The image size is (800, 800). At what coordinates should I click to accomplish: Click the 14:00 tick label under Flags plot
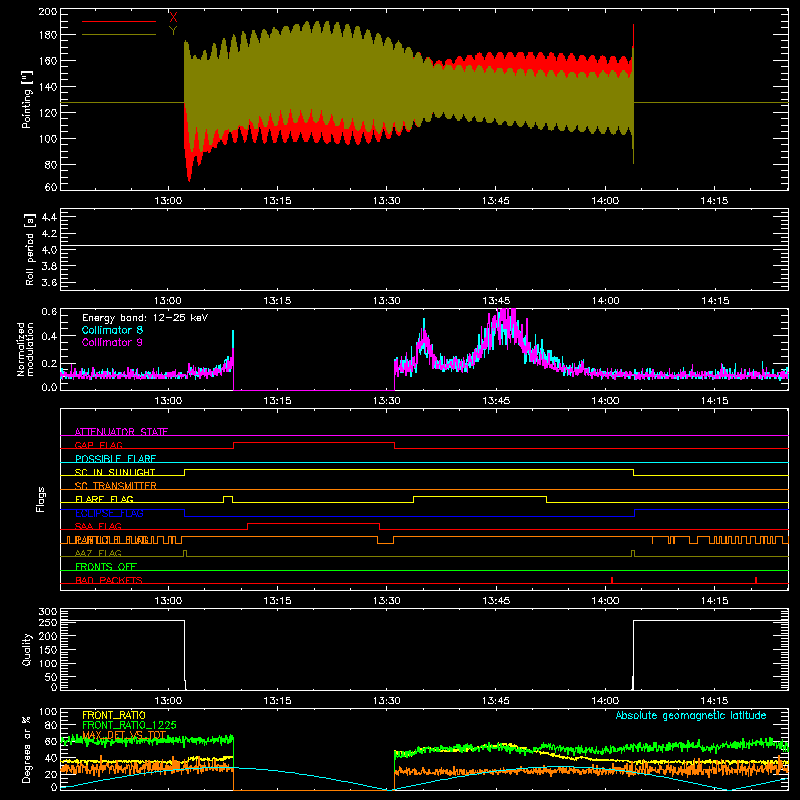pyautogui.click(x=605, y=601)
